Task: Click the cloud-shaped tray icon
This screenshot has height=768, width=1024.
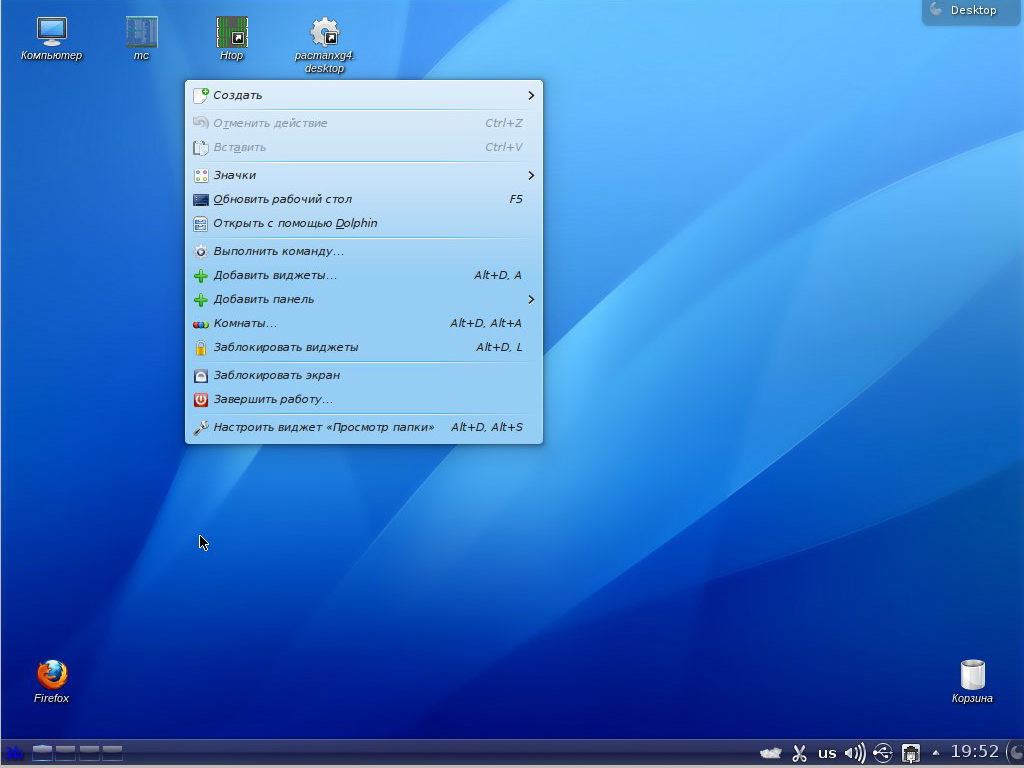Action: pyautogui.click(x=771, y=753)
